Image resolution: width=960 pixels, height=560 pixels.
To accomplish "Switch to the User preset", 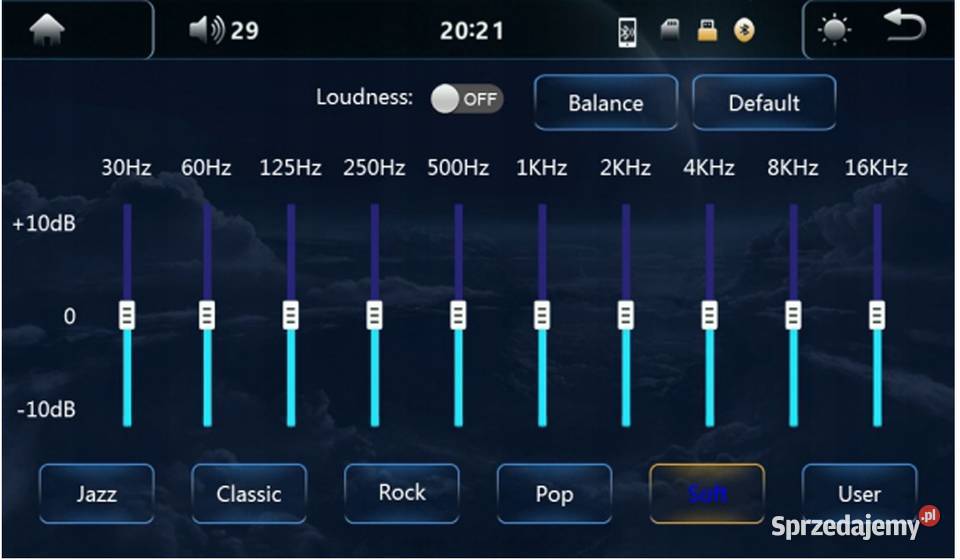I will click(x=860, y=493).
